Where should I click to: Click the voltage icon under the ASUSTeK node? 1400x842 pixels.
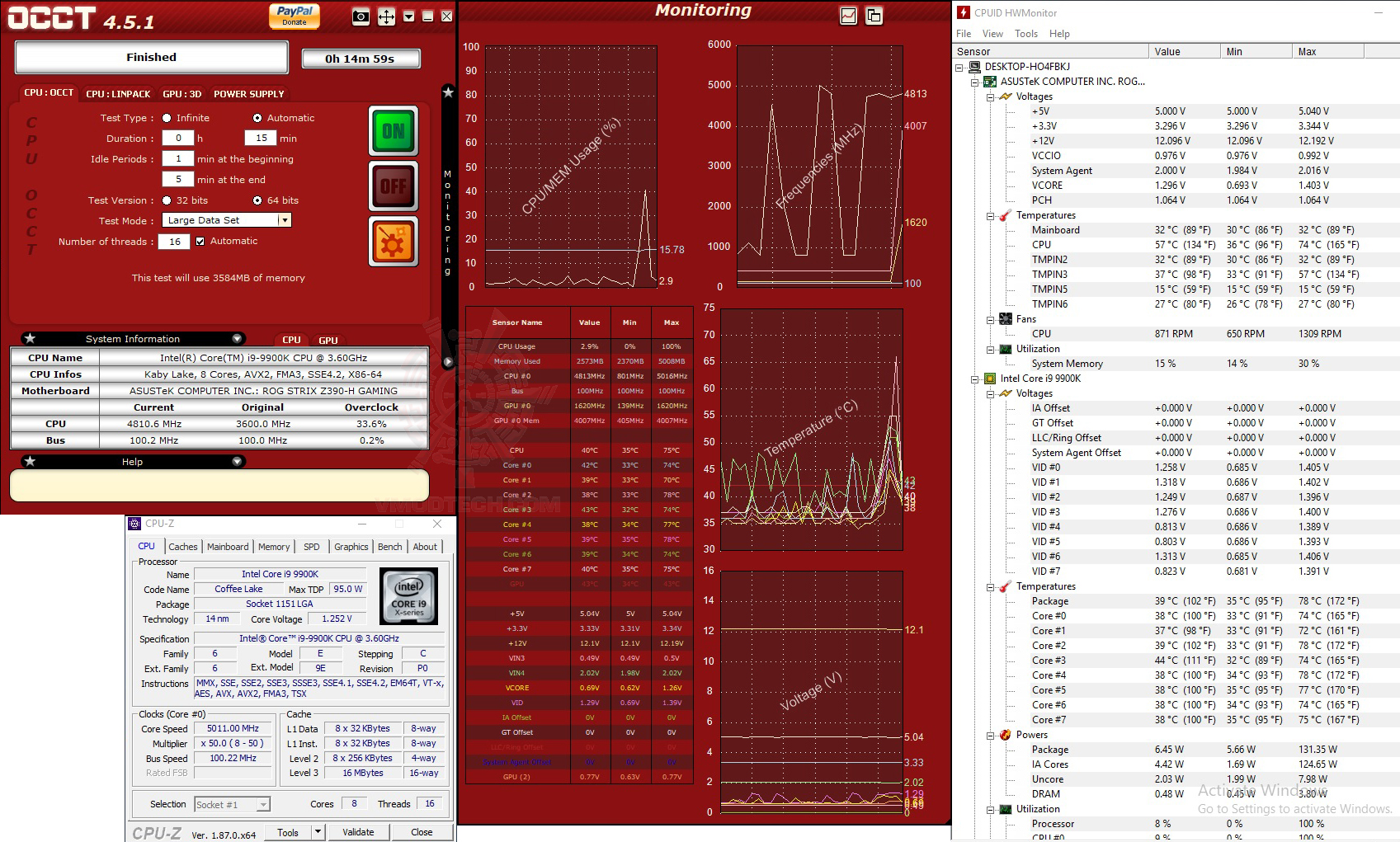(x=1006, y=96)
